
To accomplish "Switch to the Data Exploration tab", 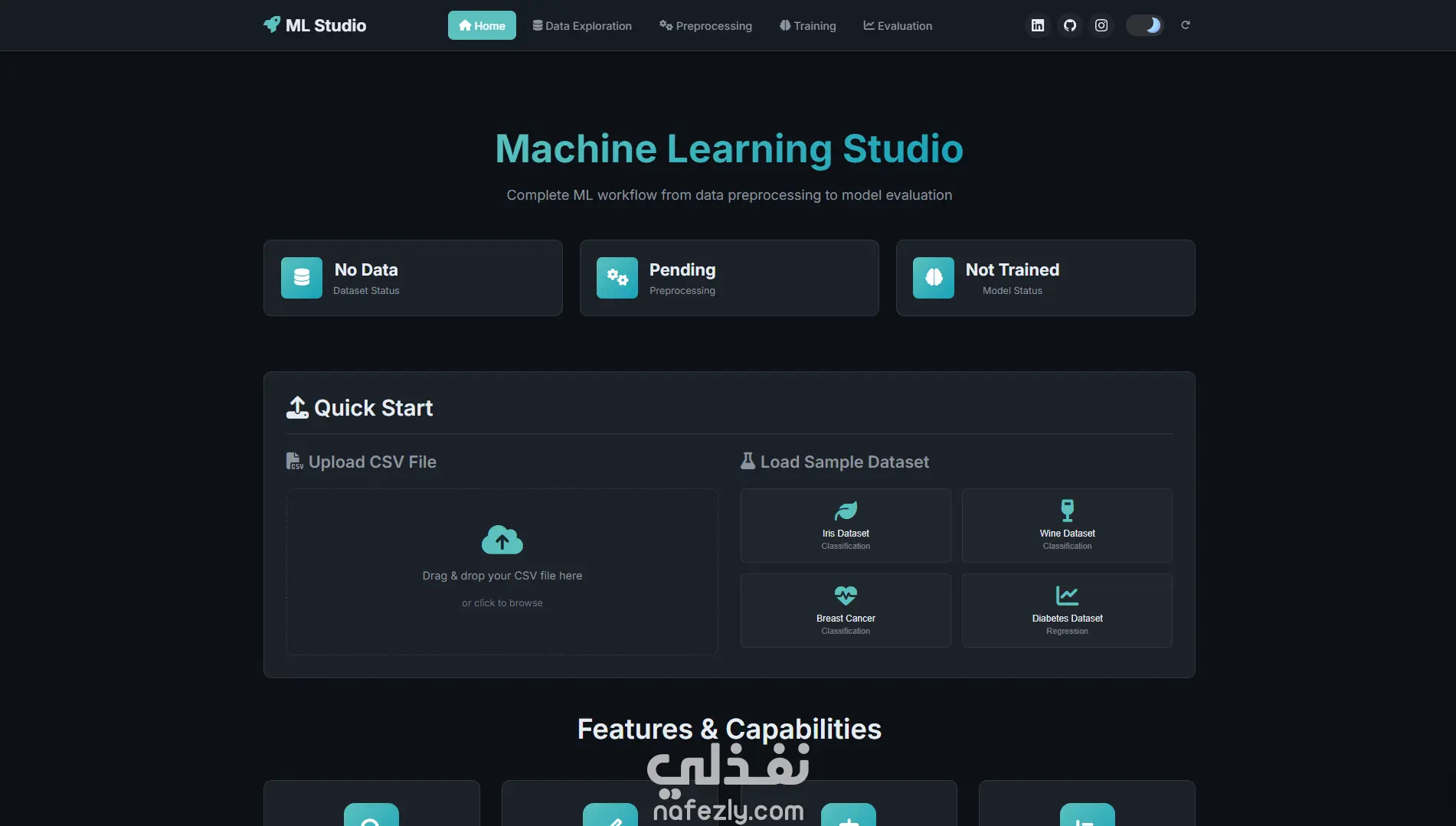I will tap(582, 25).
